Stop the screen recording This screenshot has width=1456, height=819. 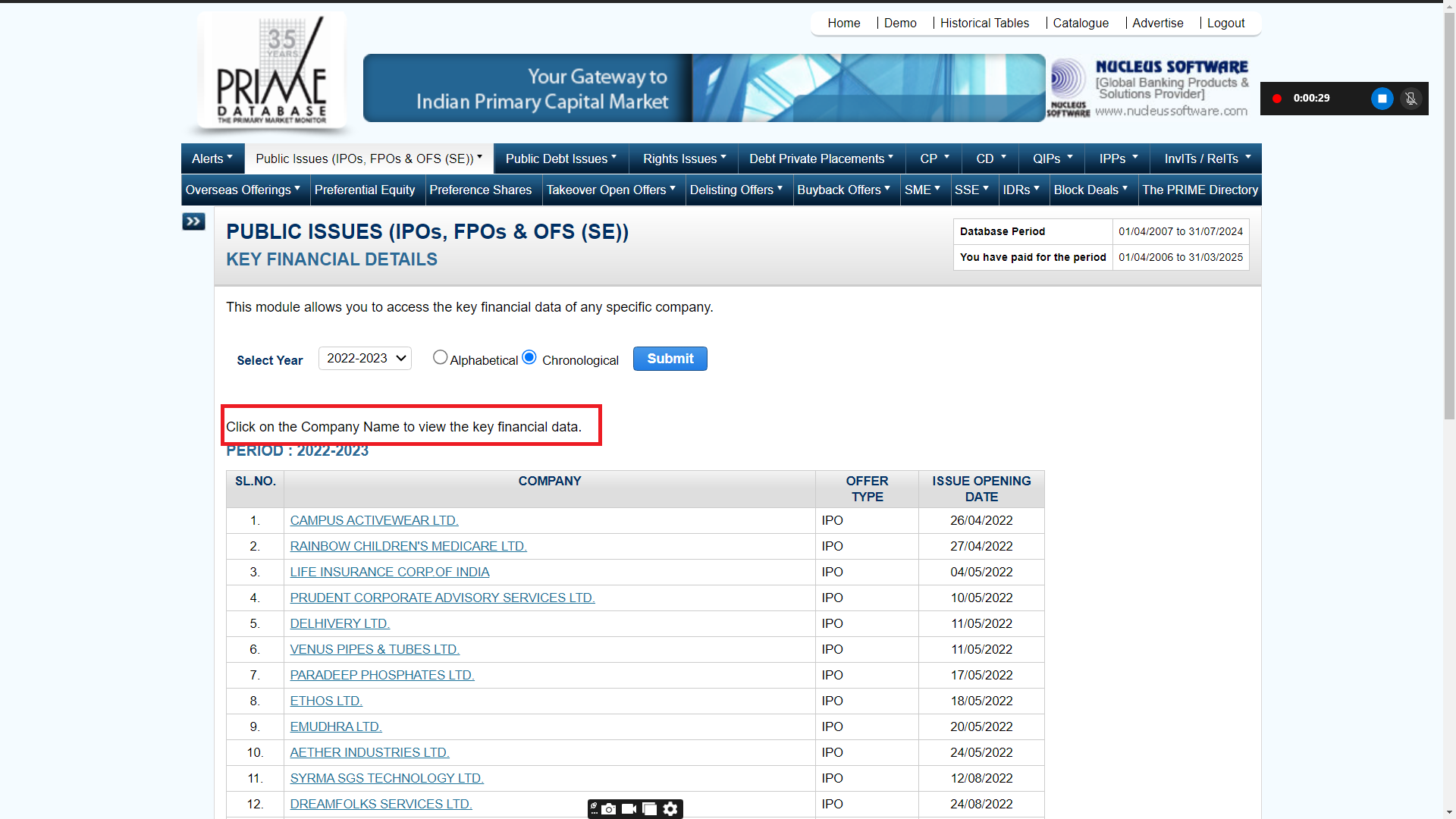click(1382, 99)
